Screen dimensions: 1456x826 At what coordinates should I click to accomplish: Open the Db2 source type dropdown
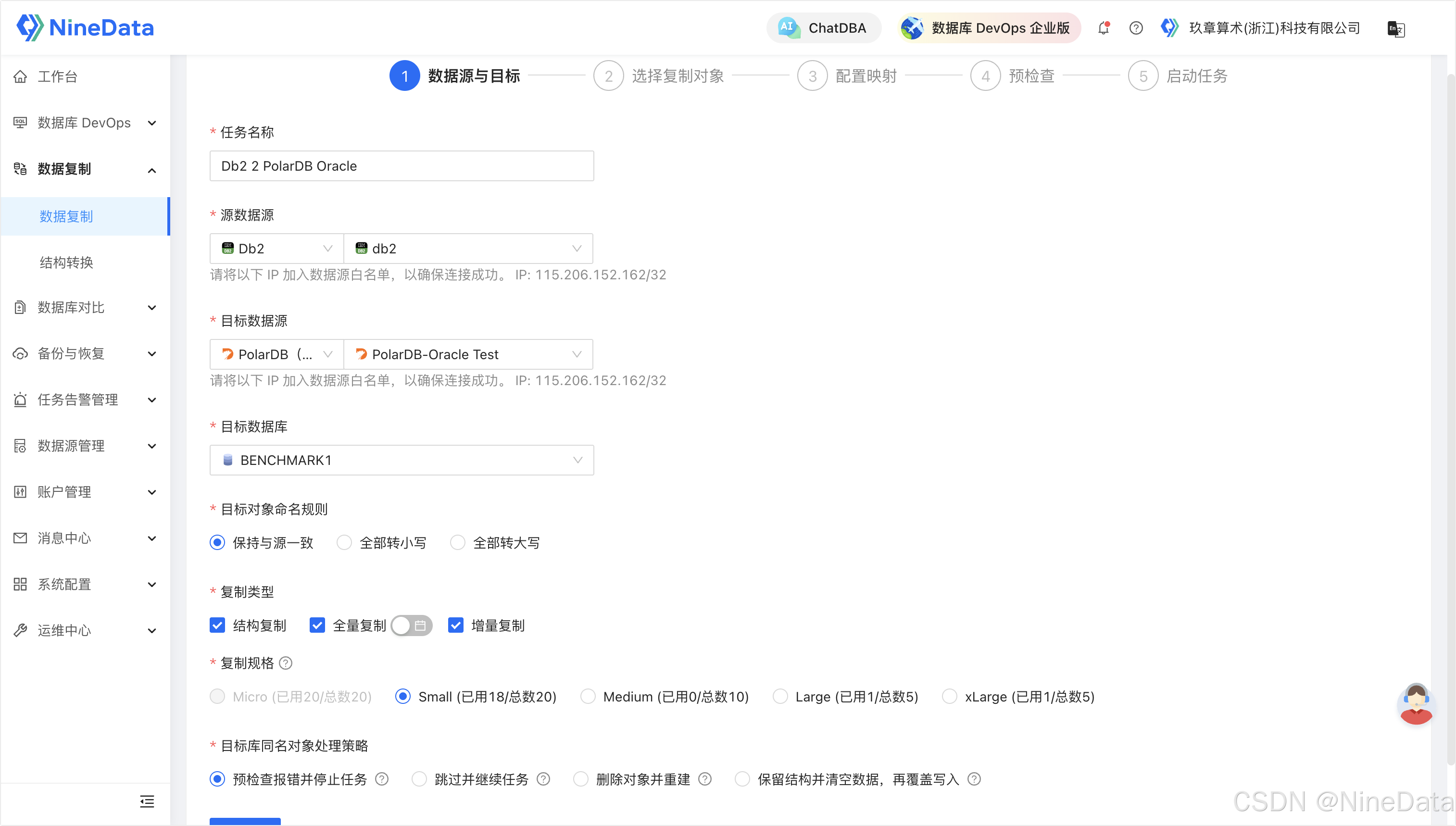tap(277, 249)
